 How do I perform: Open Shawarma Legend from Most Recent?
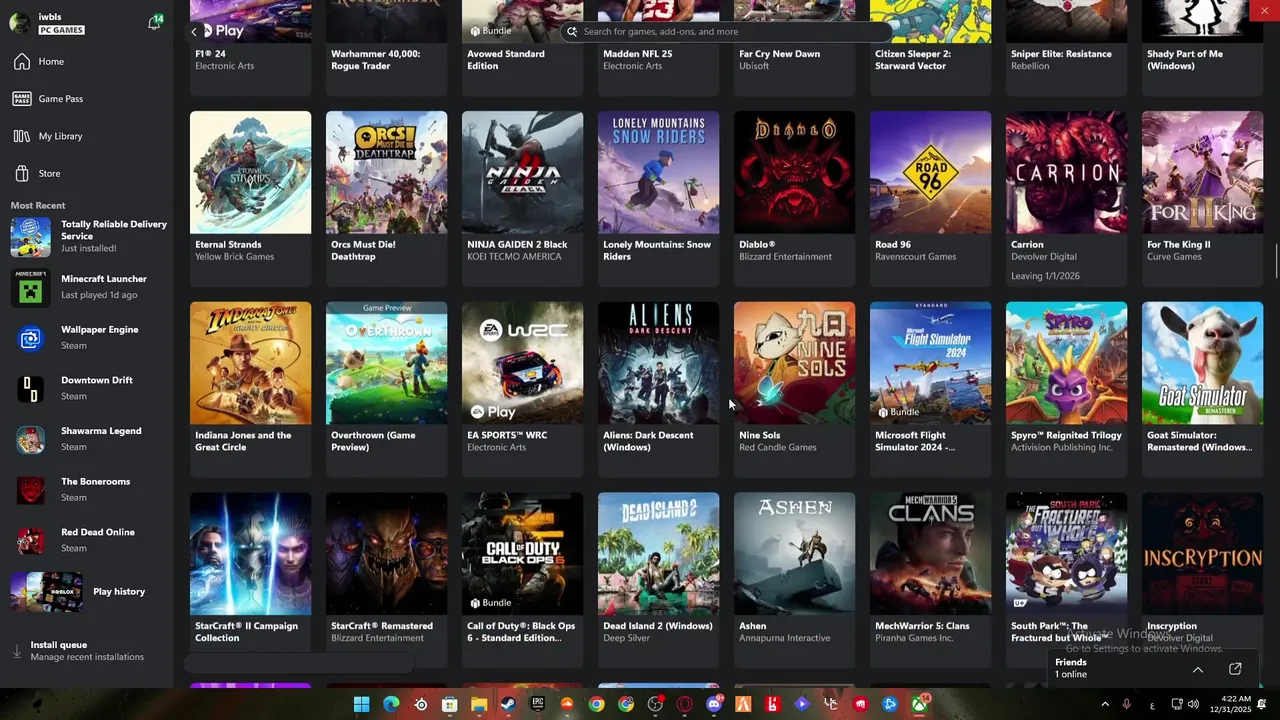coord(88,439)
